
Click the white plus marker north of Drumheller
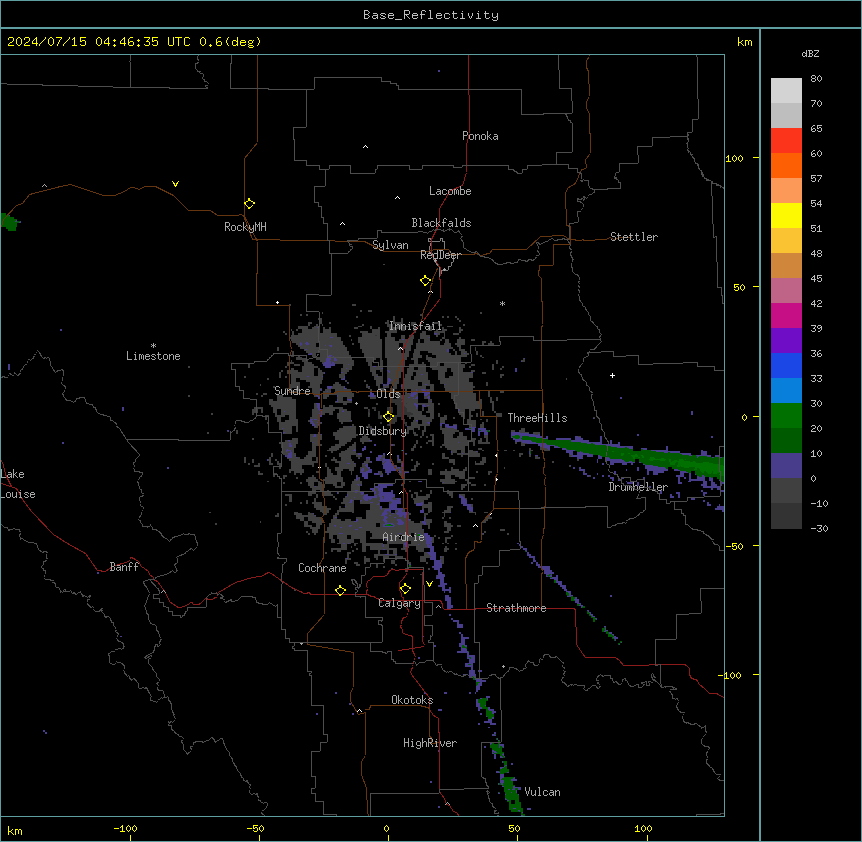(612, 375)
